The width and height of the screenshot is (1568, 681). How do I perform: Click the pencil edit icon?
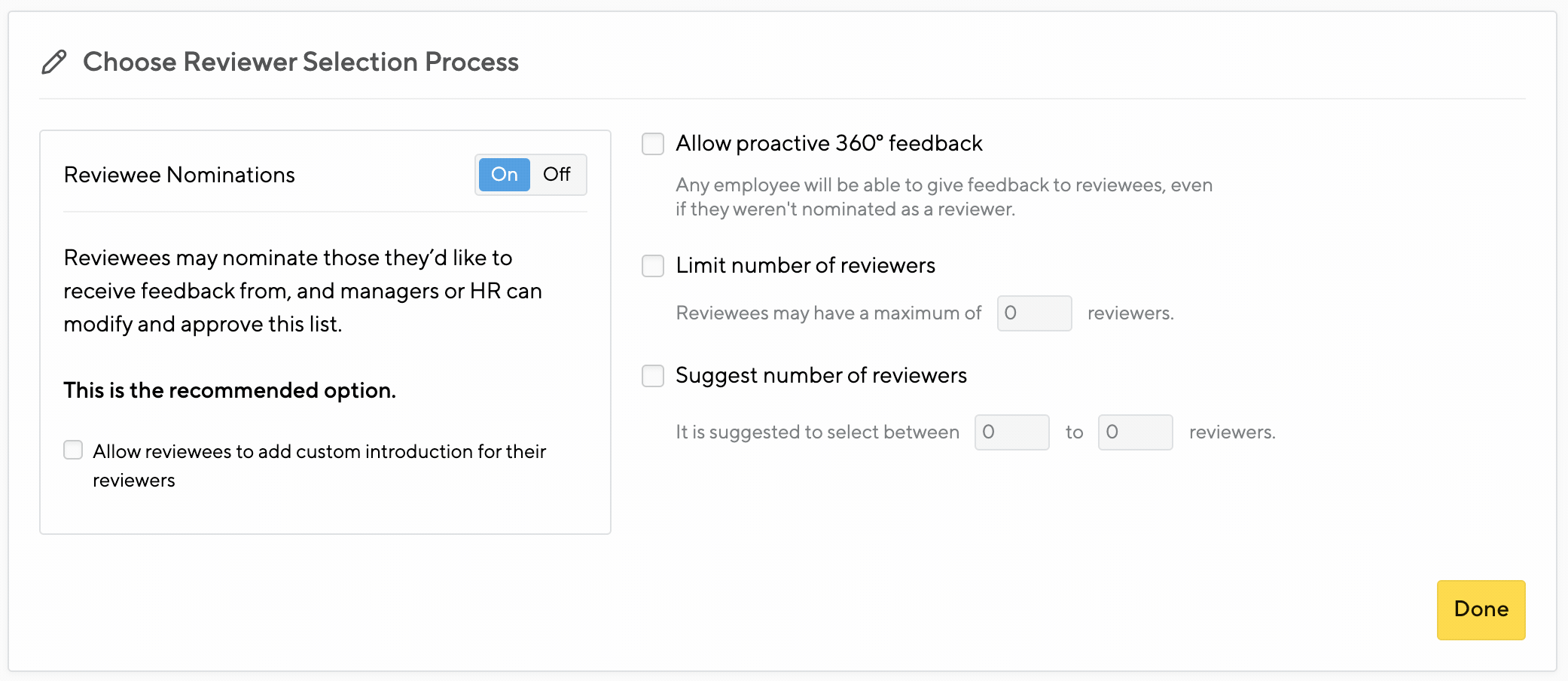[53, 62]
